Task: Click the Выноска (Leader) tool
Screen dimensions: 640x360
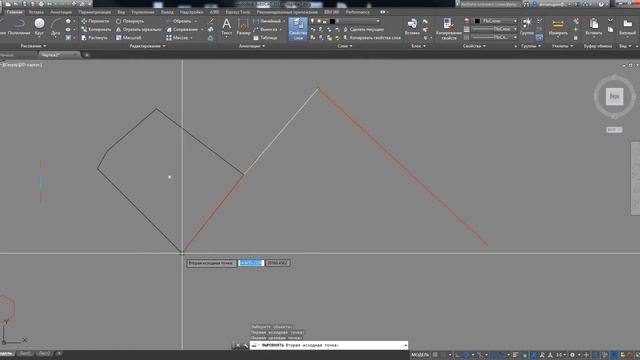Action: coord(265,29)
